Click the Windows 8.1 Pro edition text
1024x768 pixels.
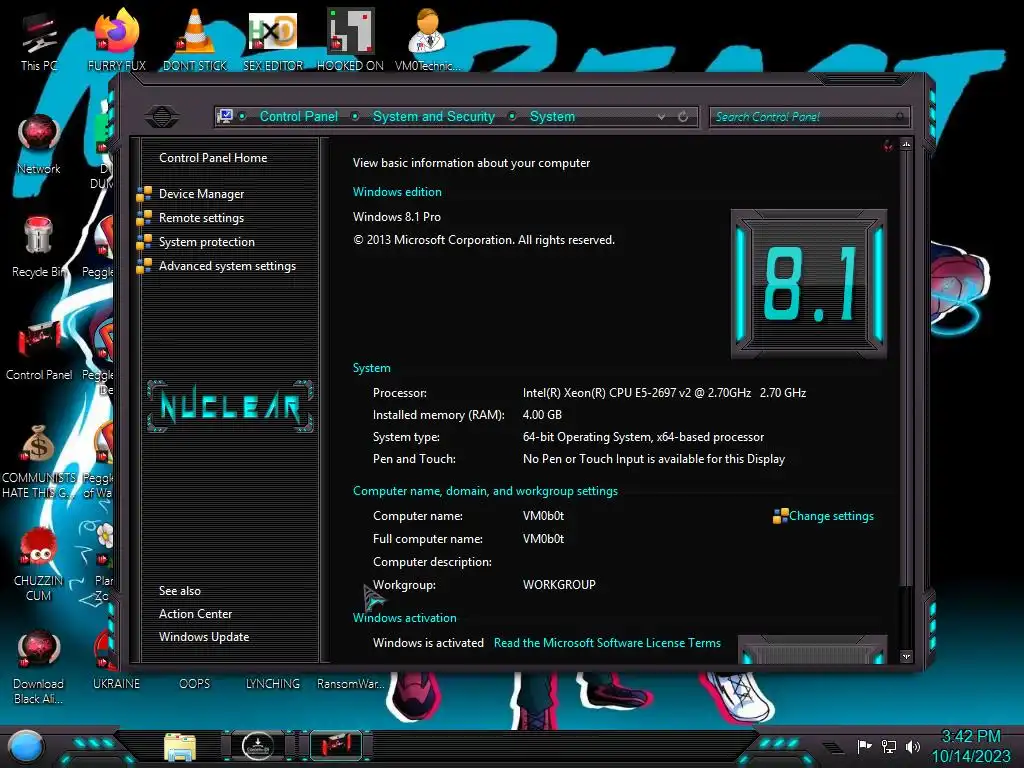click(x=396, y=217)
